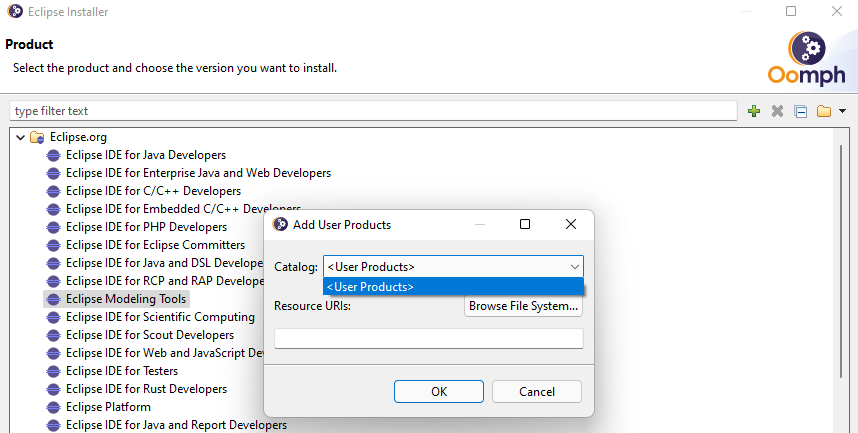Click icon of Eclipse IDE for Scientific Computing
Viewport: 858px width, 433px height.
[x=54, y=317]
